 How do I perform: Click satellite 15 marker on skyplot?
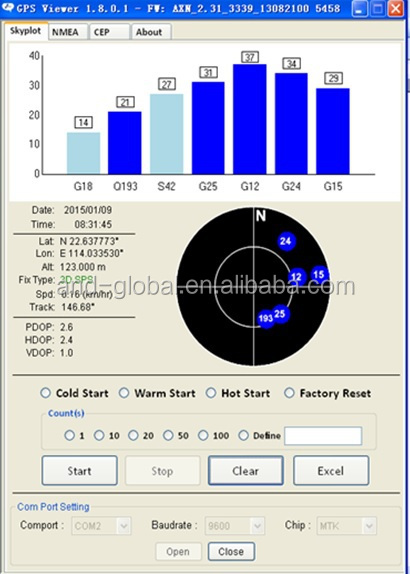click(x=319, y=275)
